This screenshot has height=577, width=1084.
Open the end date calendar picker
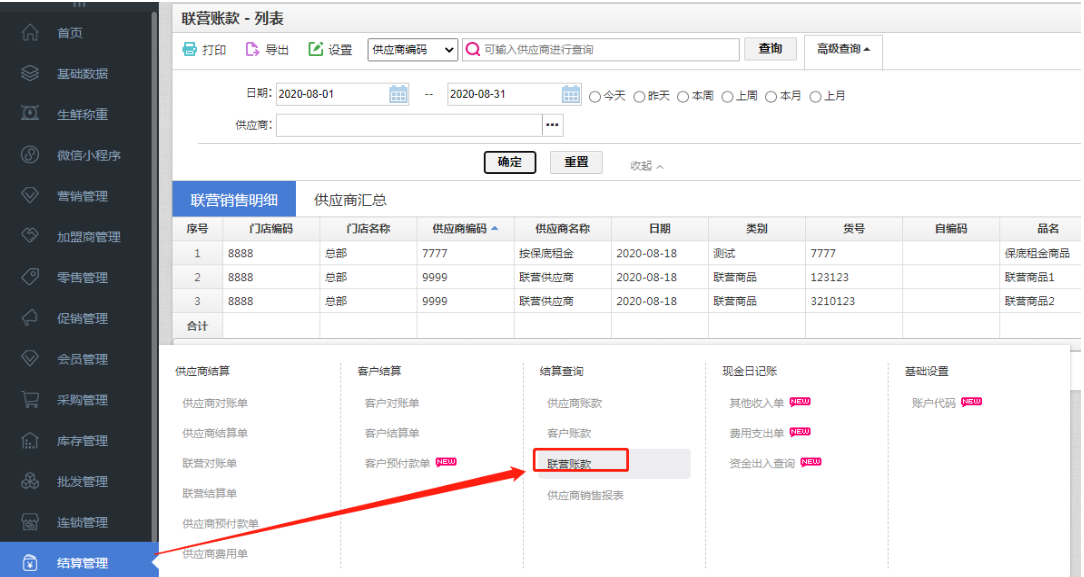coord(570,94)
